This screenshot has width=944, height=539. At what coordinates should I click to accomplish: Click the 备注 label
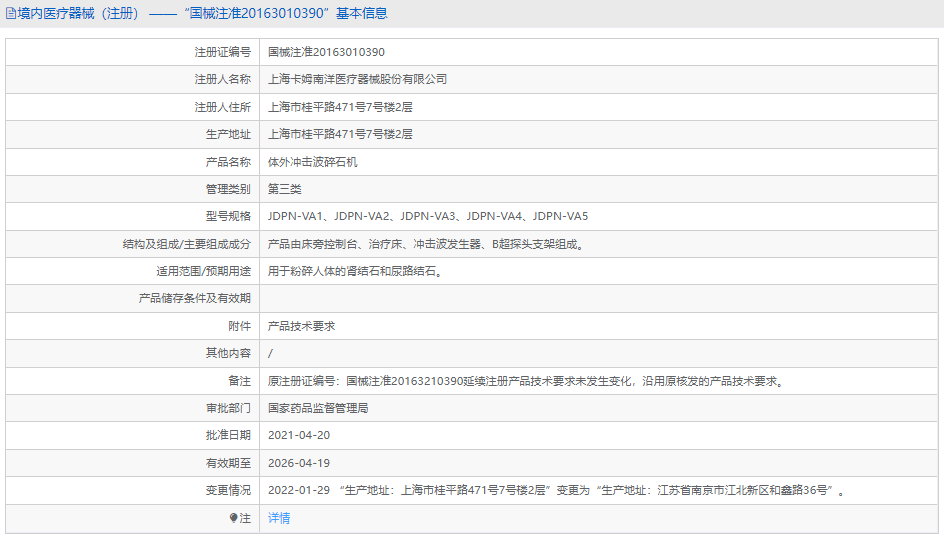click(240, 381)
